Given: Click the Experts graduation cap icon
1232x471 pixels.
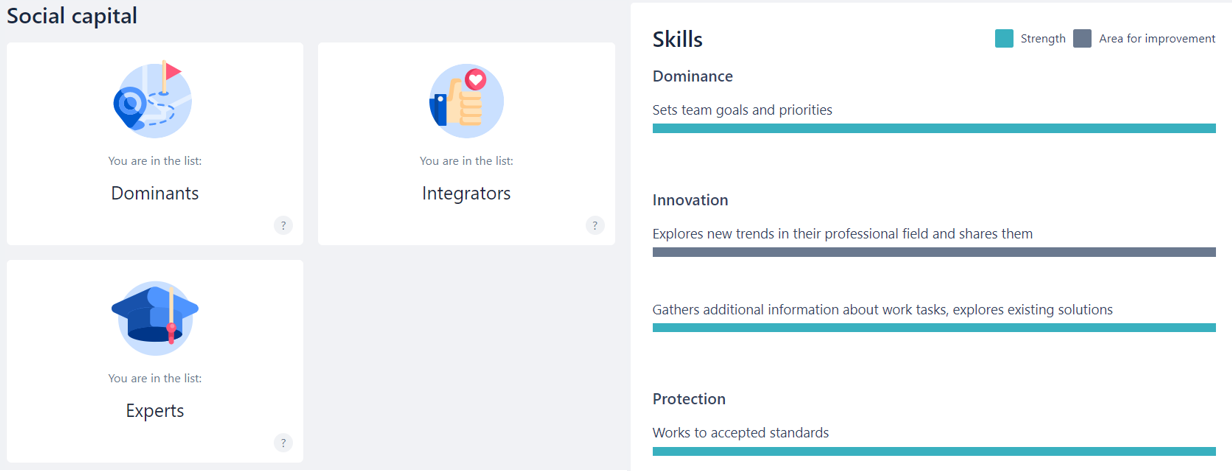Looking at the screenshot, I should (x=155, y=317).
